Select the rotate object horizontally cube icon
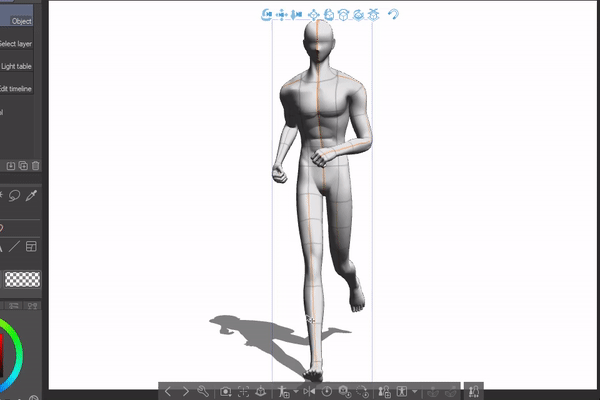This screenshot has width=600, height=400. [343, 15]
